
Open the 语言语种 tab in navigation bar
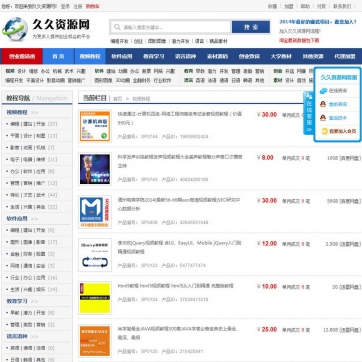[x=185, y=56]
